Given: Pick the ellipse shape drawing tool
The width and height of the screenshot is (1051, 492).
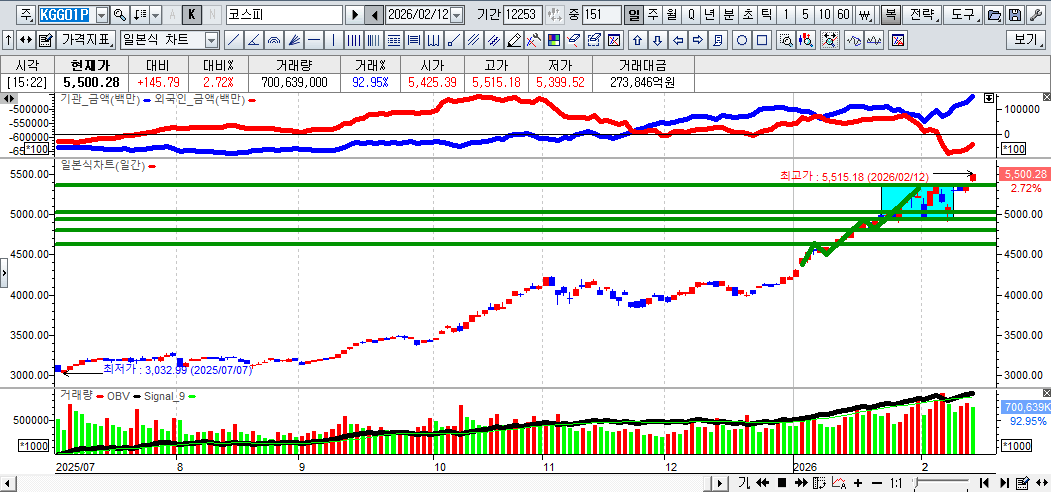Looking at the screenshot, I should pos(742,40).
